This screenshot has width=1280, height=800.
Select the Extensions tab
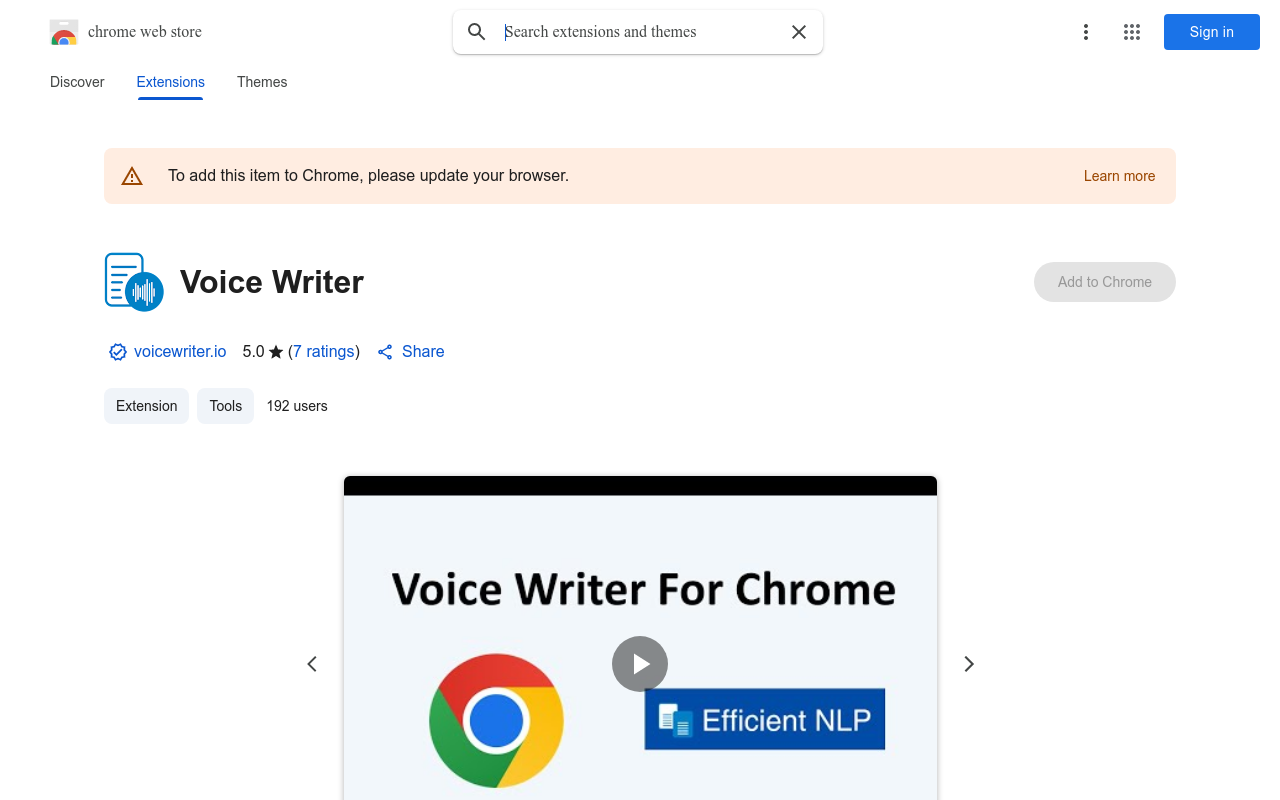171,82
